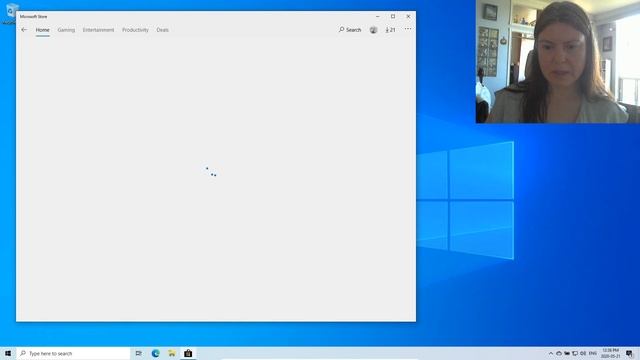View the 21 pending downloads and updates
The height and width of the screenshot is (360, 640).
click(x=390, y=30)
